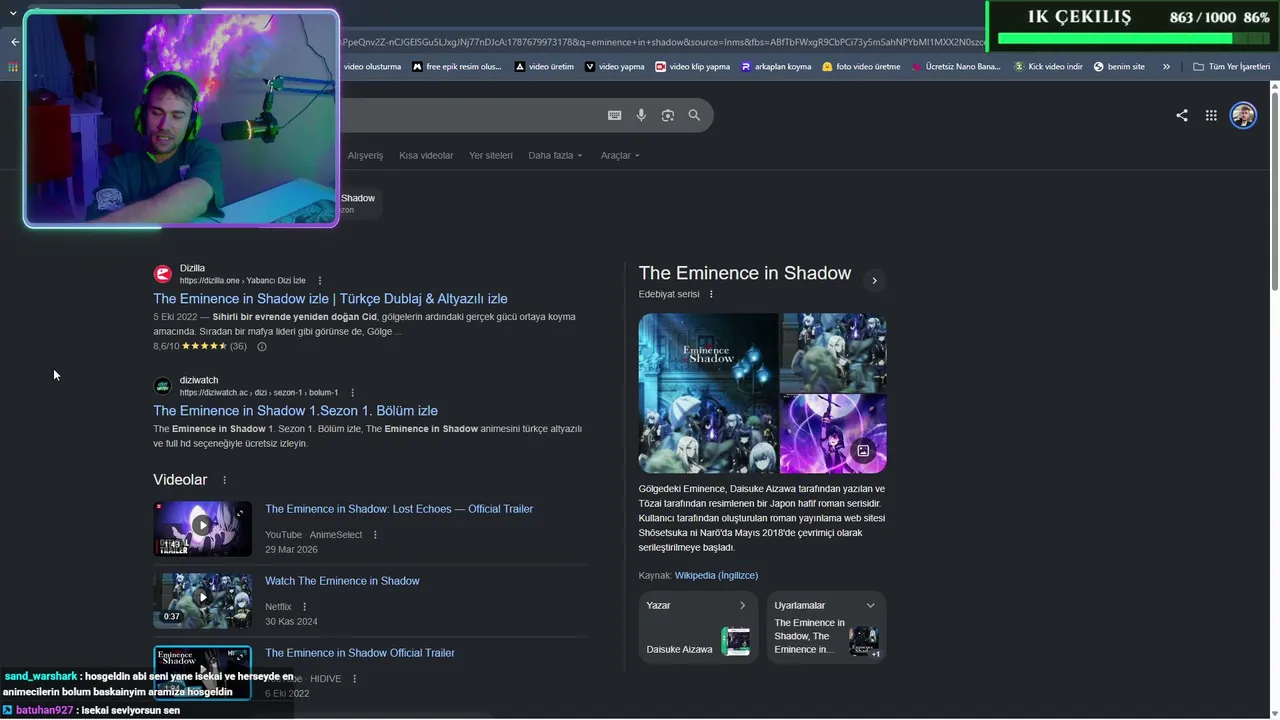Click the 'batuhan927' chat username
The height and width of the screenshot is (720, 1280).
click(45, 710)
